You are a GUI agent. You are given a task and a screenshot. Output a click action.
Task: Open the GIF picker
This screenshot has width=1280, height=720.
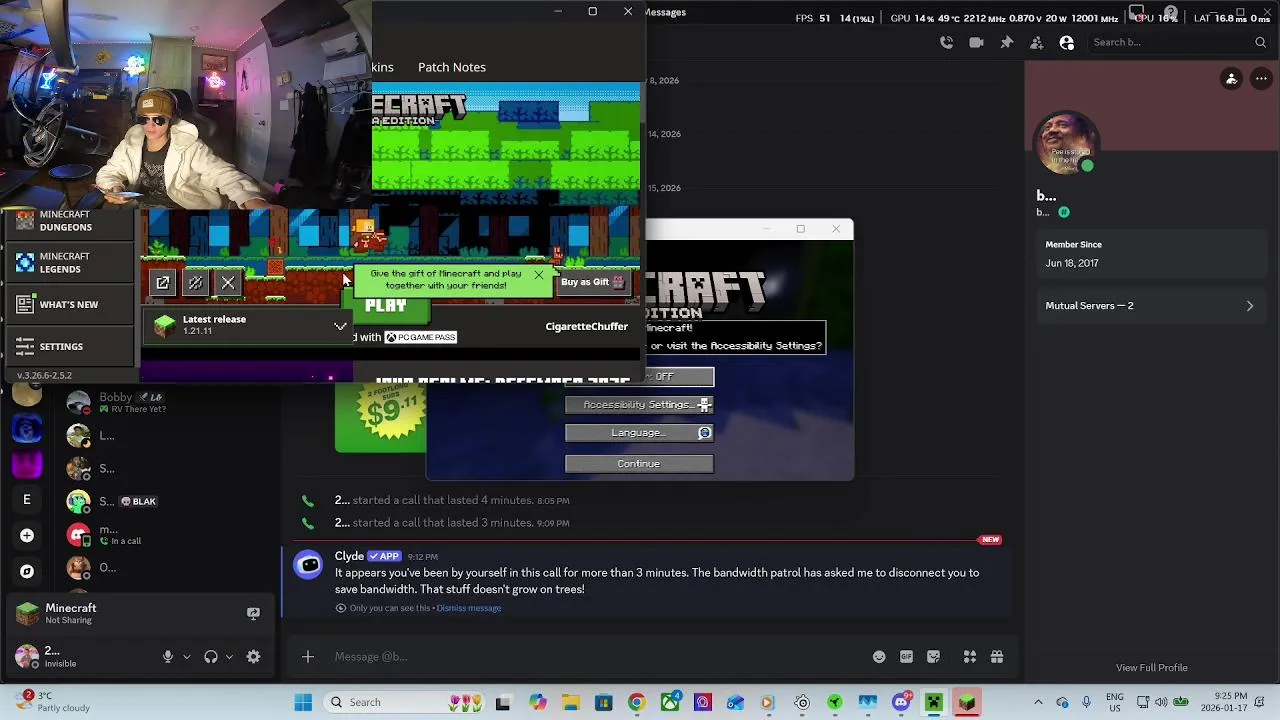point(906,657)
